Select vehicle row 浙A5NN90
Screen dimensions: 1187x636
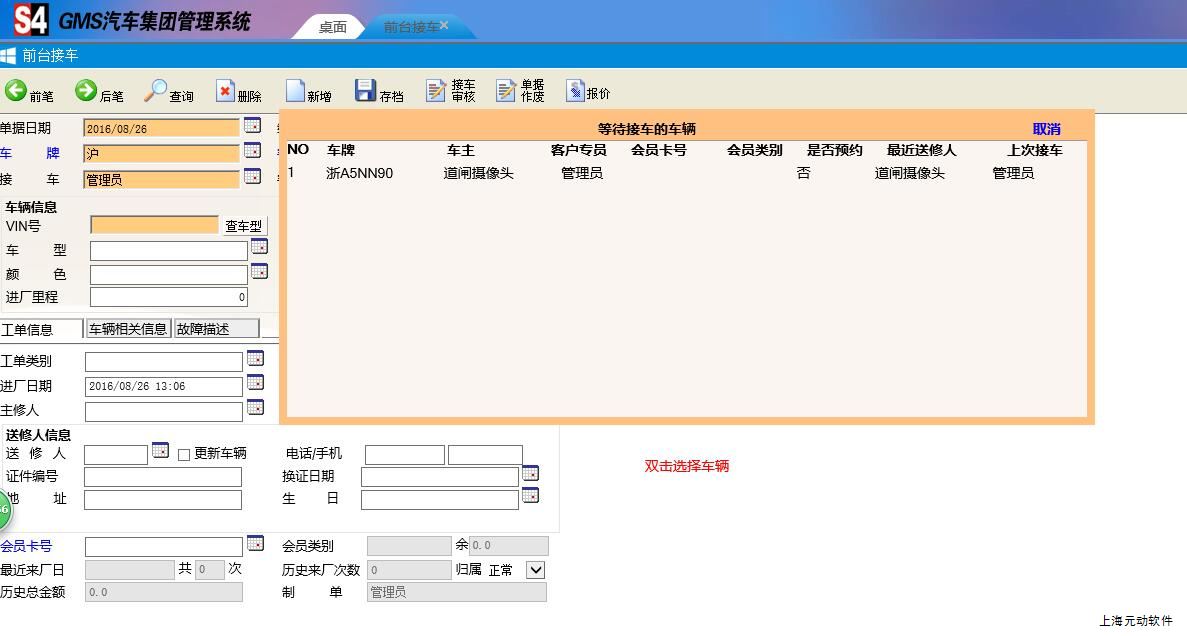(x=360, y=173)
